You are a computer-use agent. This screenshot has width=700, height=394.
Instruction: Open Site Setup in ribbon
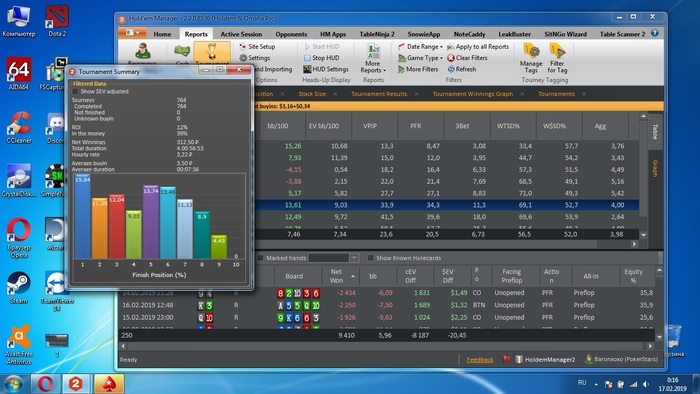pos(257,46)
